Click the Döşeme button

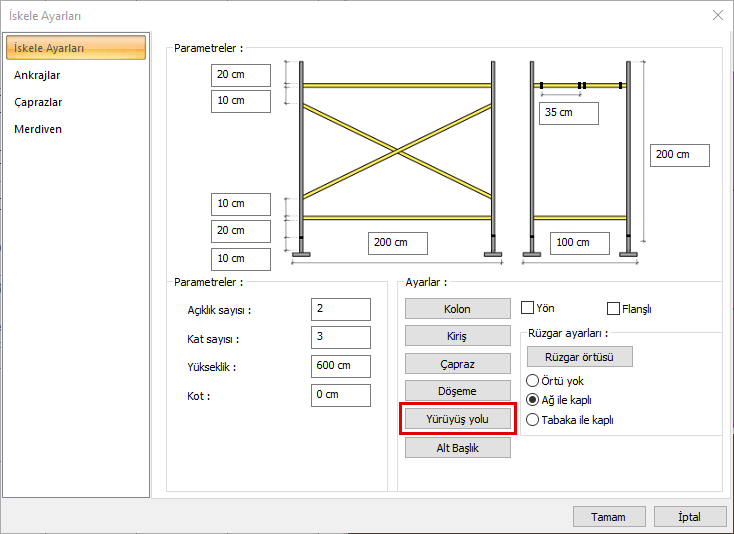[x=457, y=391]
